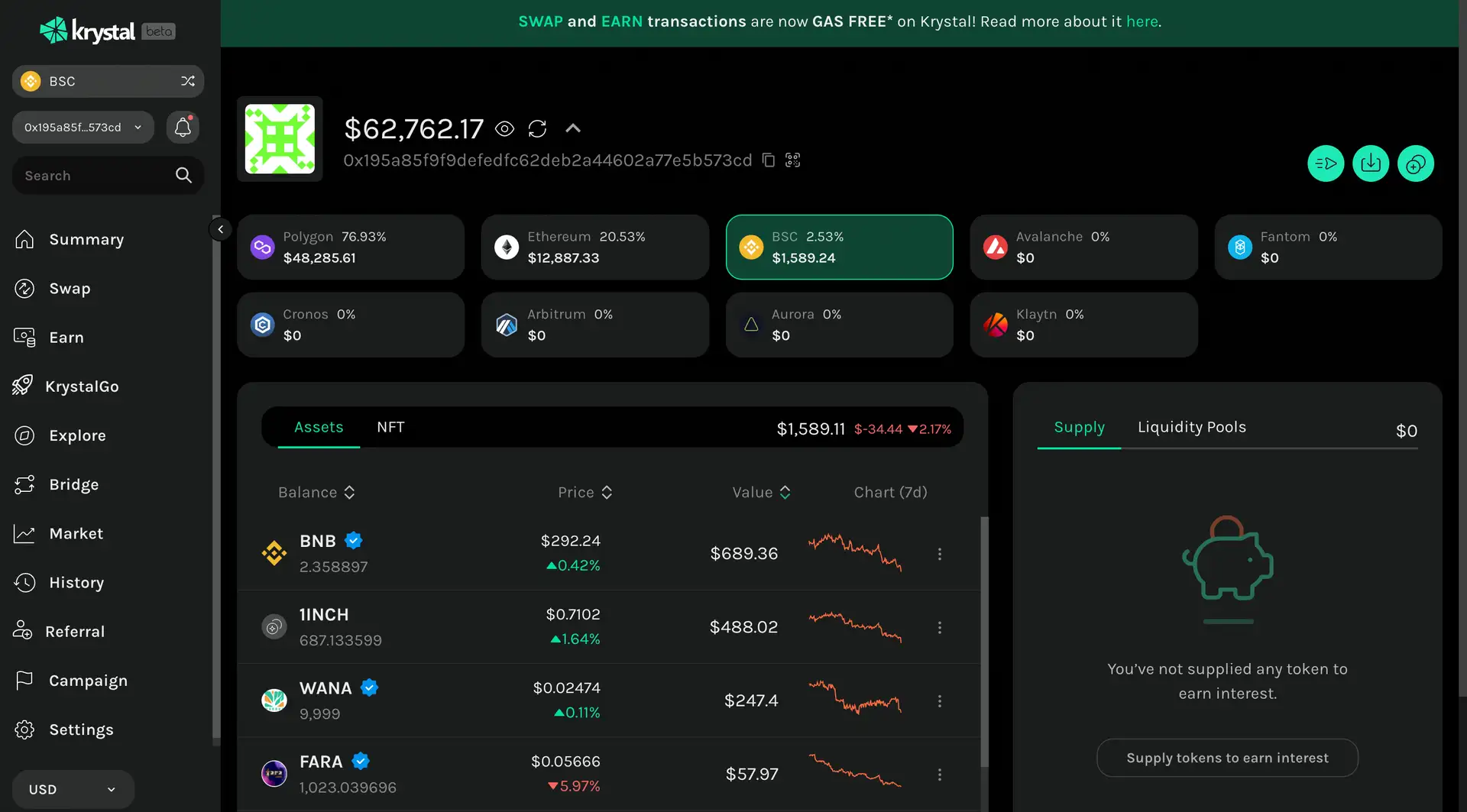The width and height of the screenshot is (1467, 812).
Task: Sort assets by Balance column
Action: pyautogui.click(x=316, y=493)
